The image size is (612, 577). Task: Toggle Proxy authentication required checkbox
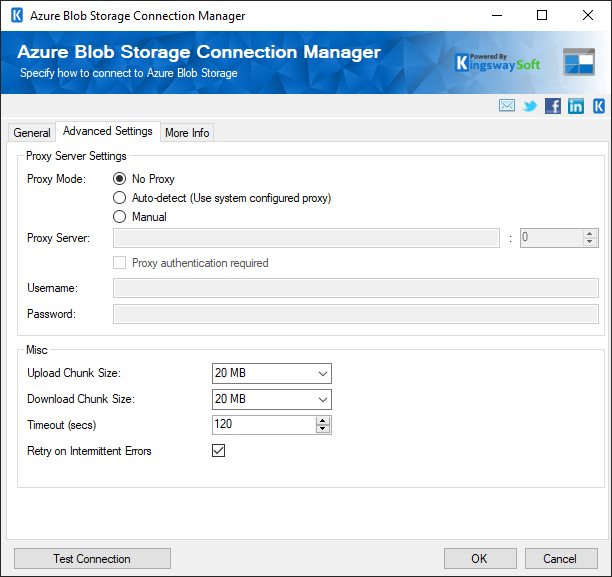point(119,263)
